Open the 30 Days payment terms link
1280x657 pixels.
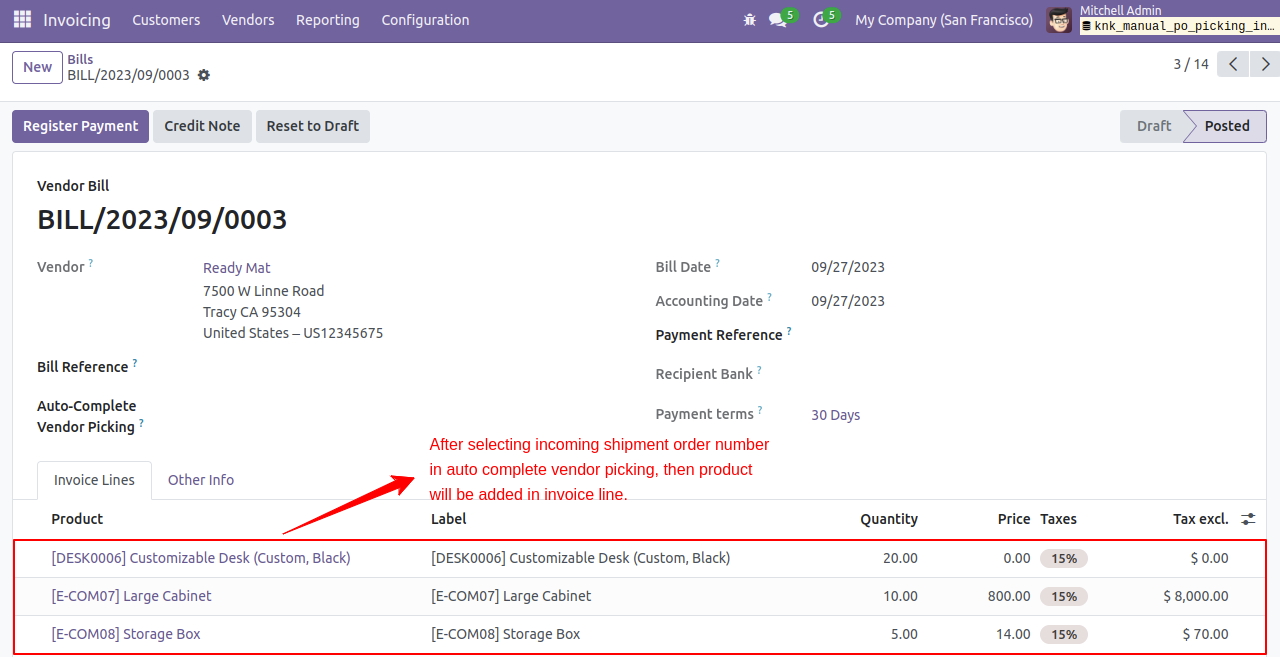point(836,415)
